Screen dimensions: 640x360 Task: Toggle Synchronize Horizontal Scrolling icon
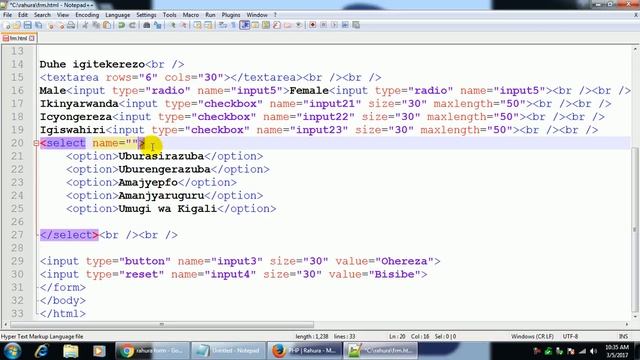208,25
